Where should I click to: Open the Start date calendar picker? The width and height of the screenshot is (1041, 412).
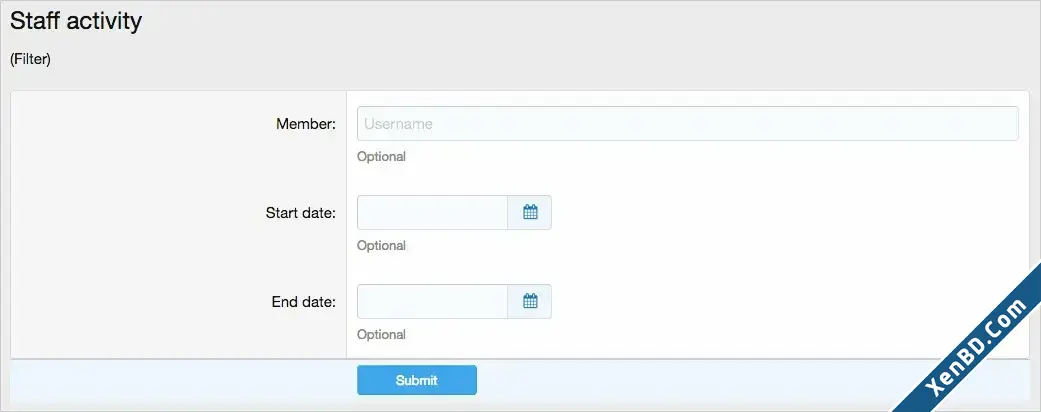530,212
